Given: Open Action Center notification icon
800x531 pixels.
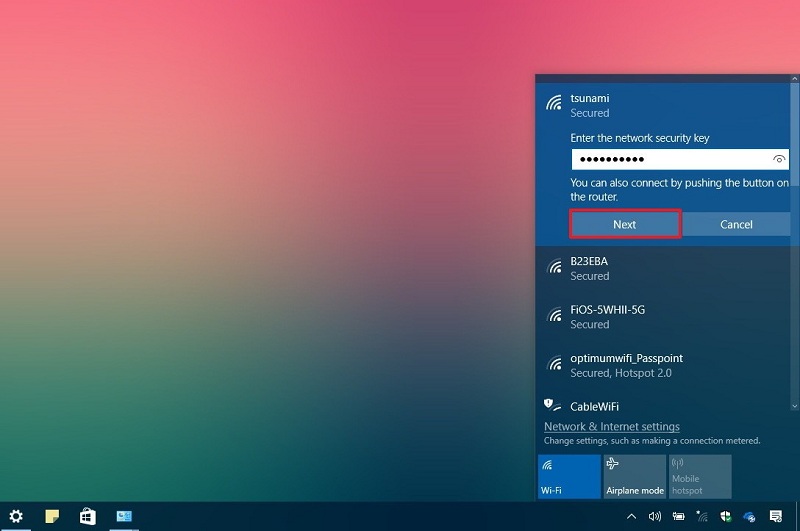Looking at the screenshot, I should coord(775,516).
